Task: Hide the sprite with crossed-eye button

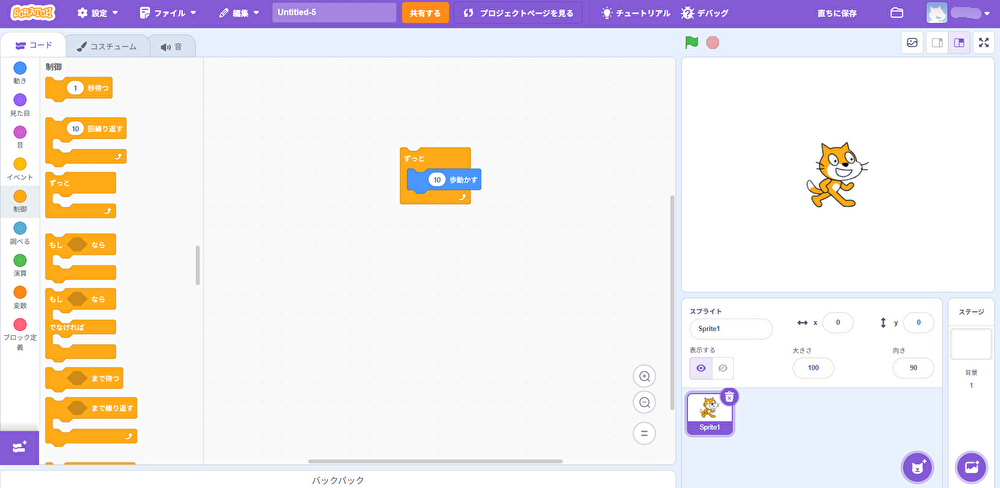Action: (x=723, y=368)
